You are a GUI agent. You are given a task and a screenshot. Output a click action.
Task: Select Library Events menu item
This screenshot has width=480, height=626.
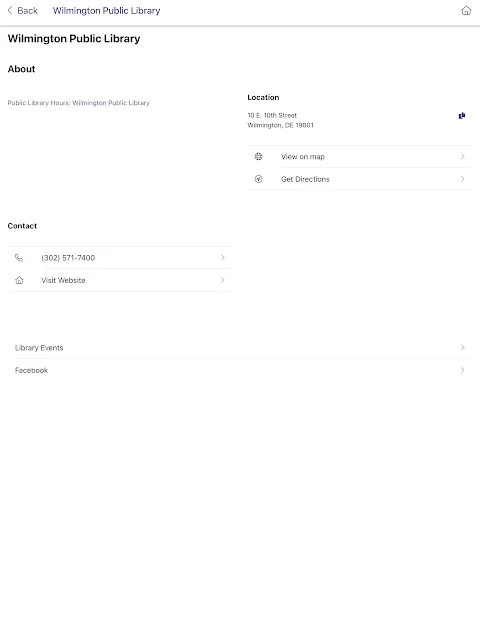(240, 347)
